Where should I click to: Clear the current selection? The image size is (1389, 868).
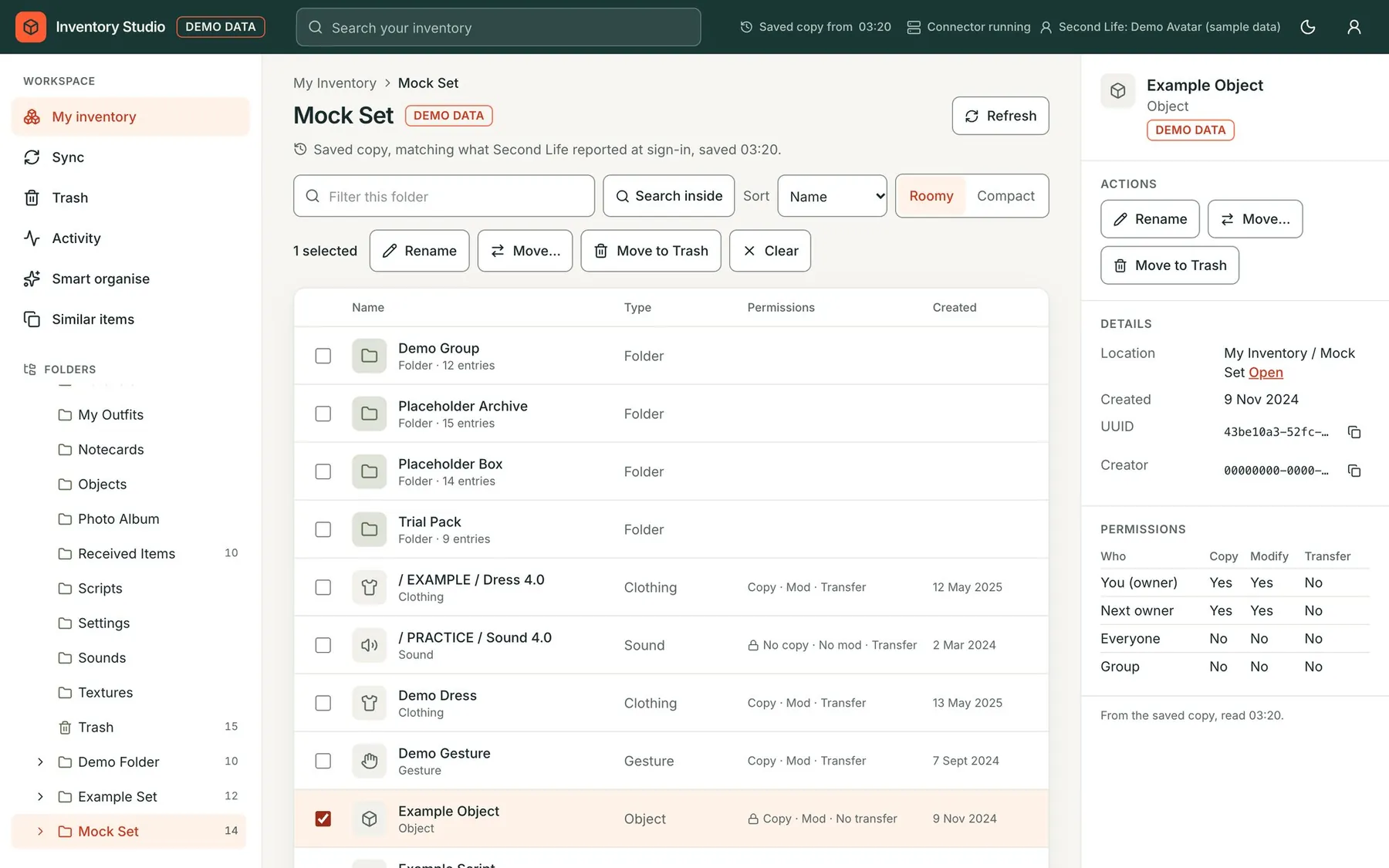click(x=769, y=251)
